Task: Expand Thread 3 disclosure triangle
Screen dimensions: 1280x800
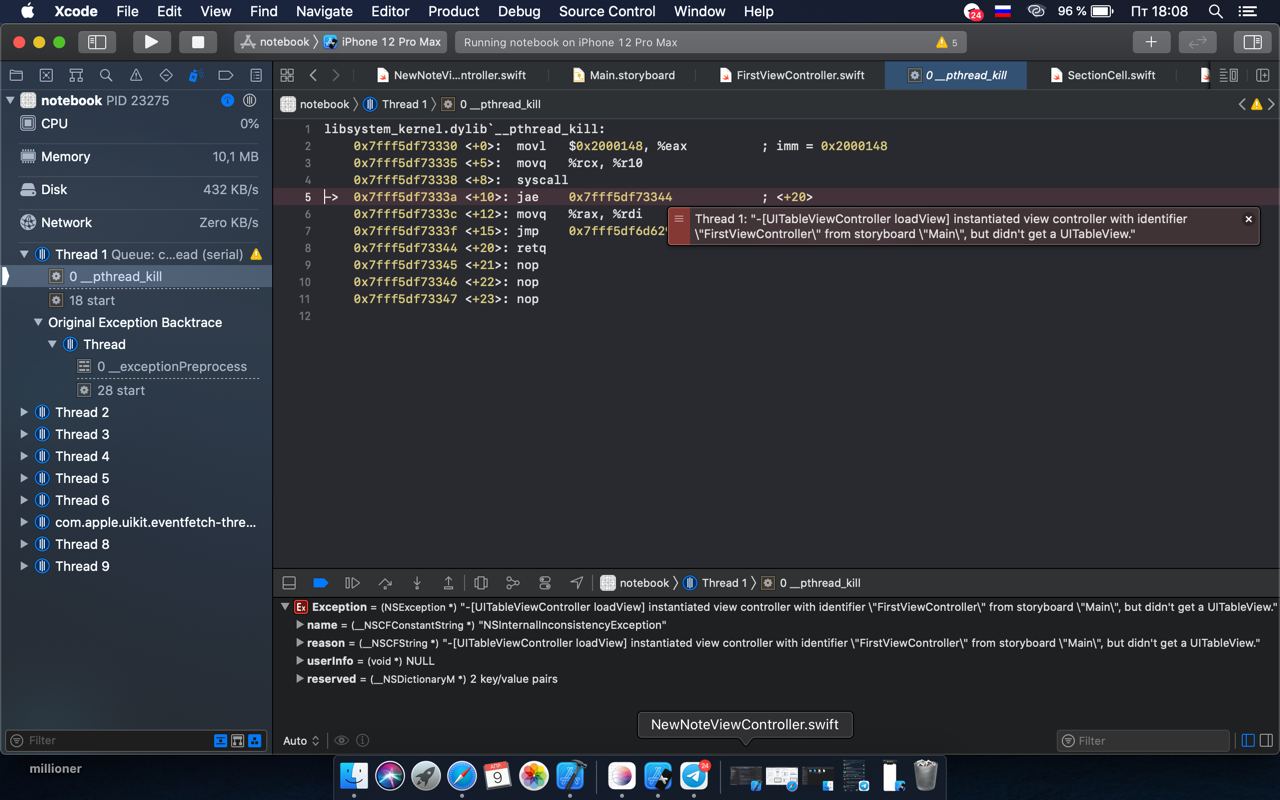Action: 24,434
